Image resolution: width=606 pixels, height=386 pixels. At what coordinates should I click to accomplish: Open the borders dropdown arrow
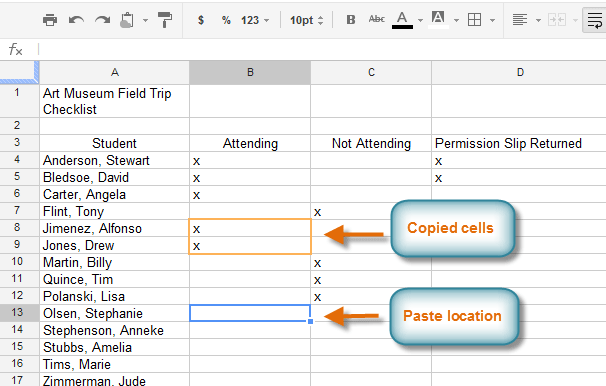tap(492, 20)
